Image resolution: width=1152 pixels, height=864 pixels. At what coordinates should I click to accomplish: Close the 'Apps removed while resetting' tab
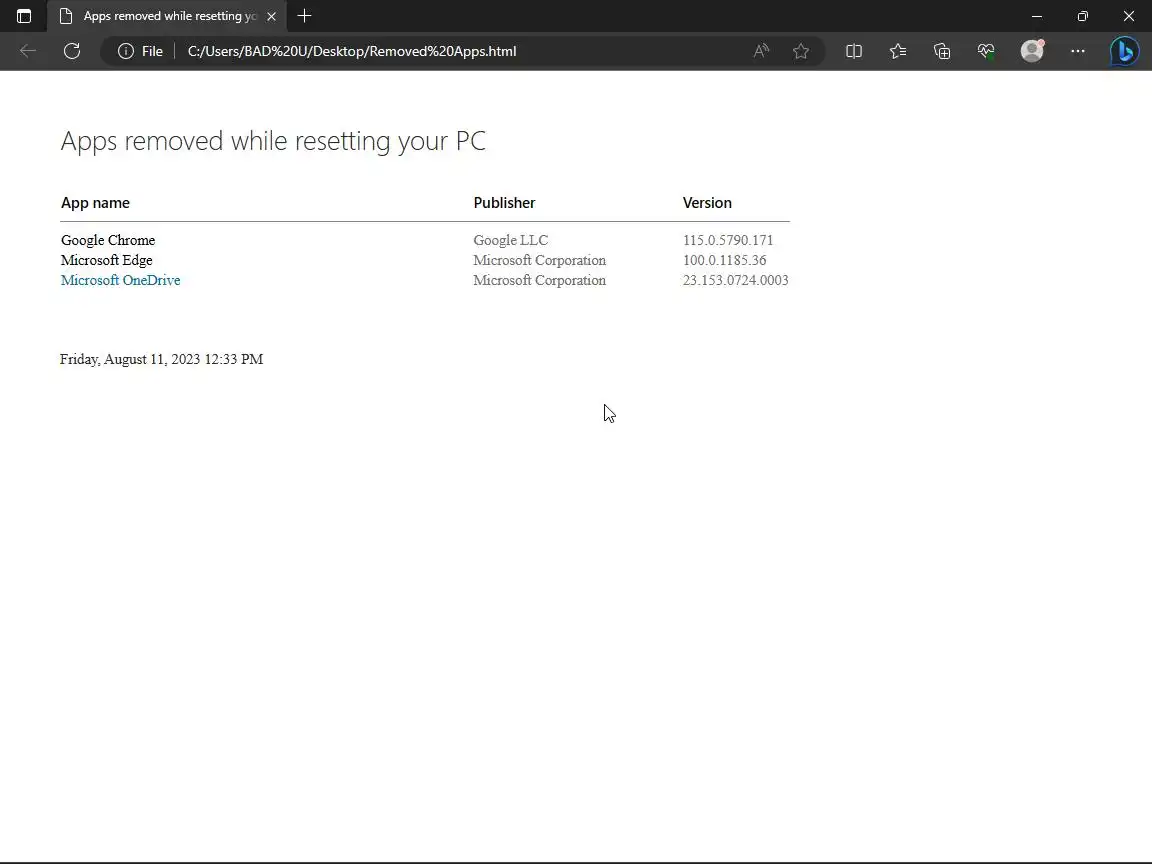(271, 16)
